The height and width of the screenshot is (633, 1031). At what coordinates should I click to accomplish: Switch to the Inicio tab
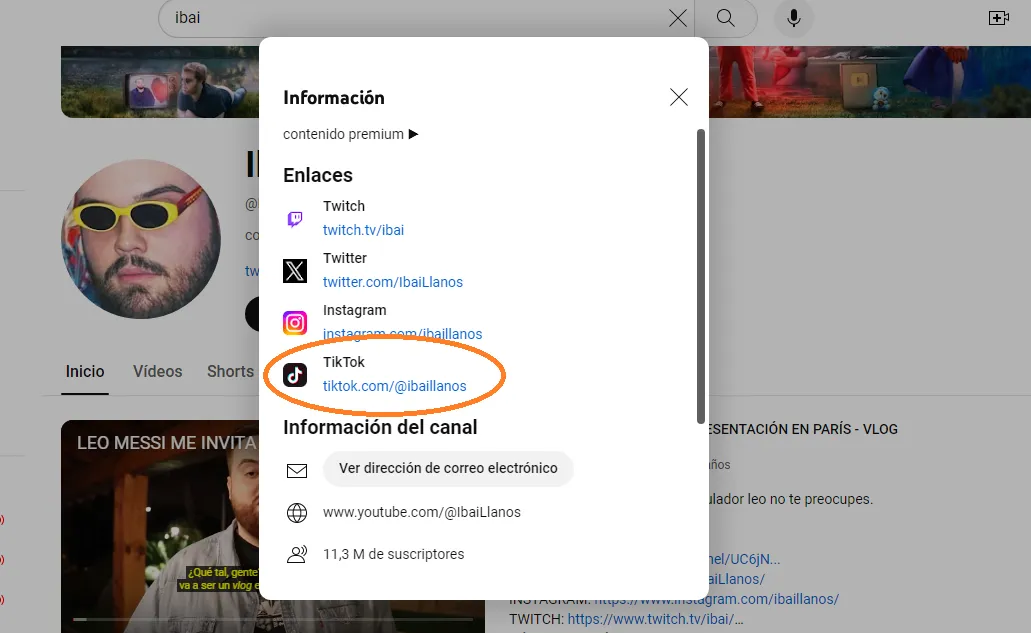click(x=85, y=371)
